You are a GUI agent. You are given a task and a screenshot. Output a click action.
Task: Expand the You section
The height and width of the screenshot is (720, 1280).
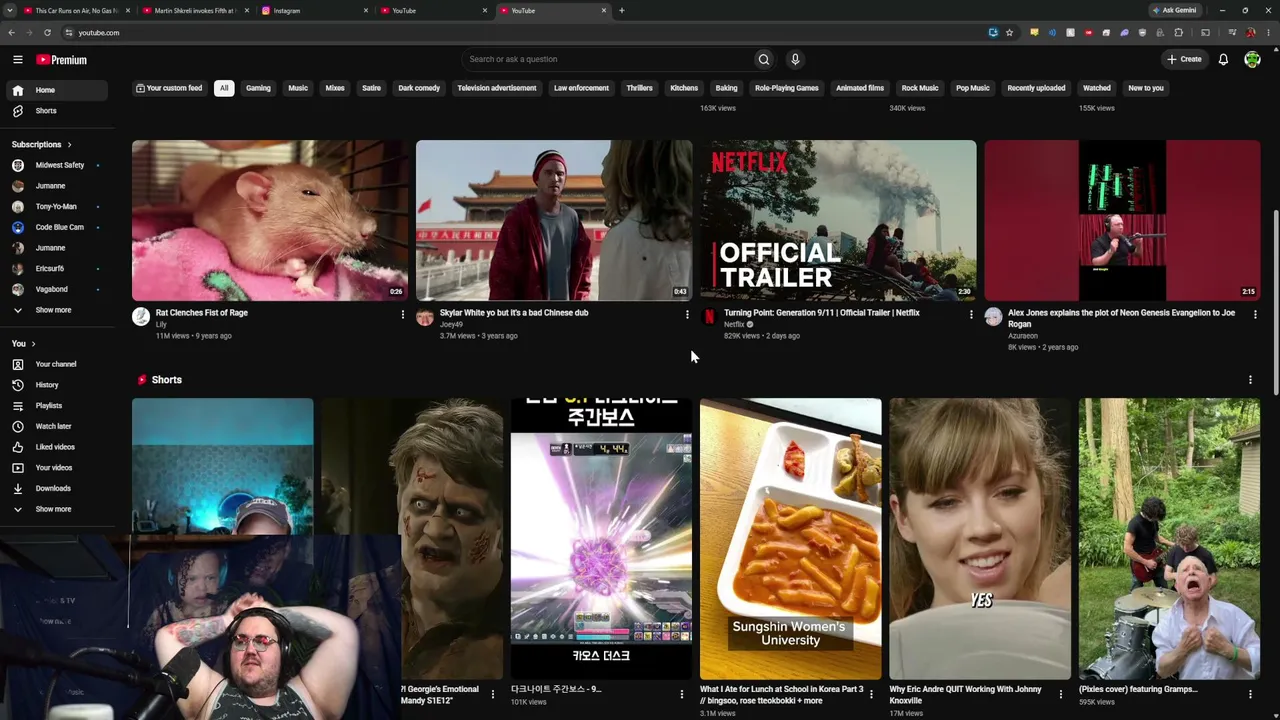[x=24, y=343]
